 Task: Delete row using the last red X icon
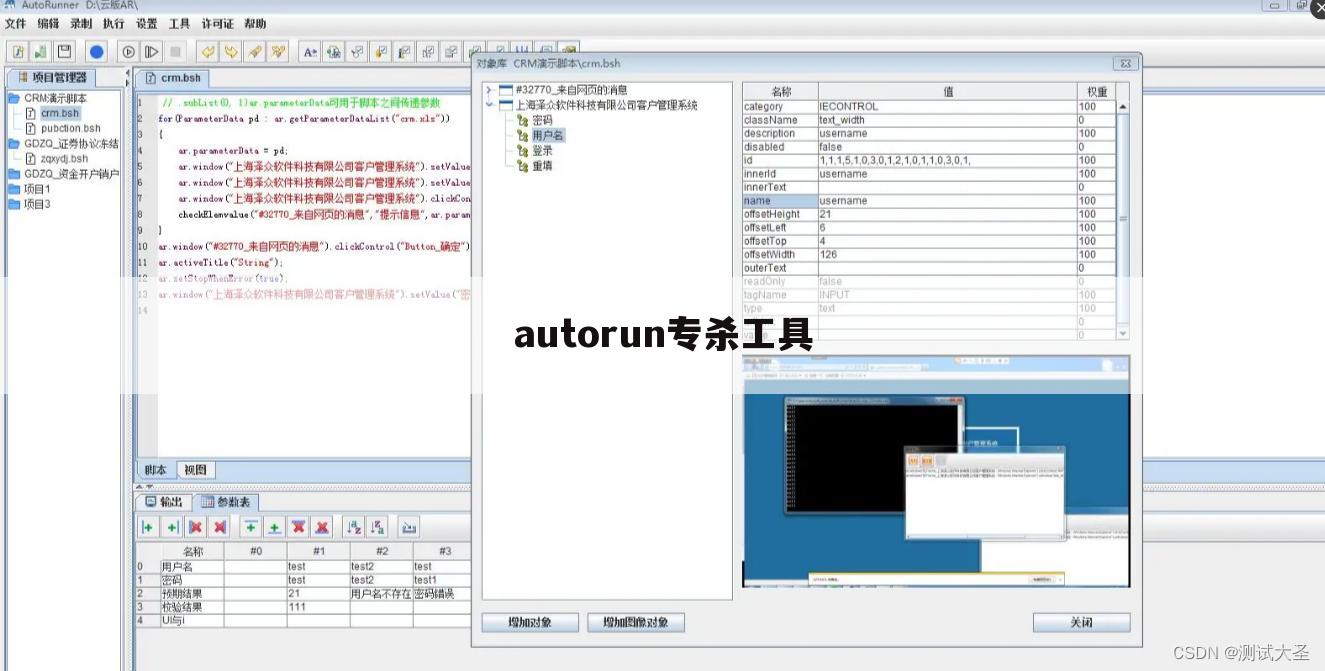click(322, 527)
